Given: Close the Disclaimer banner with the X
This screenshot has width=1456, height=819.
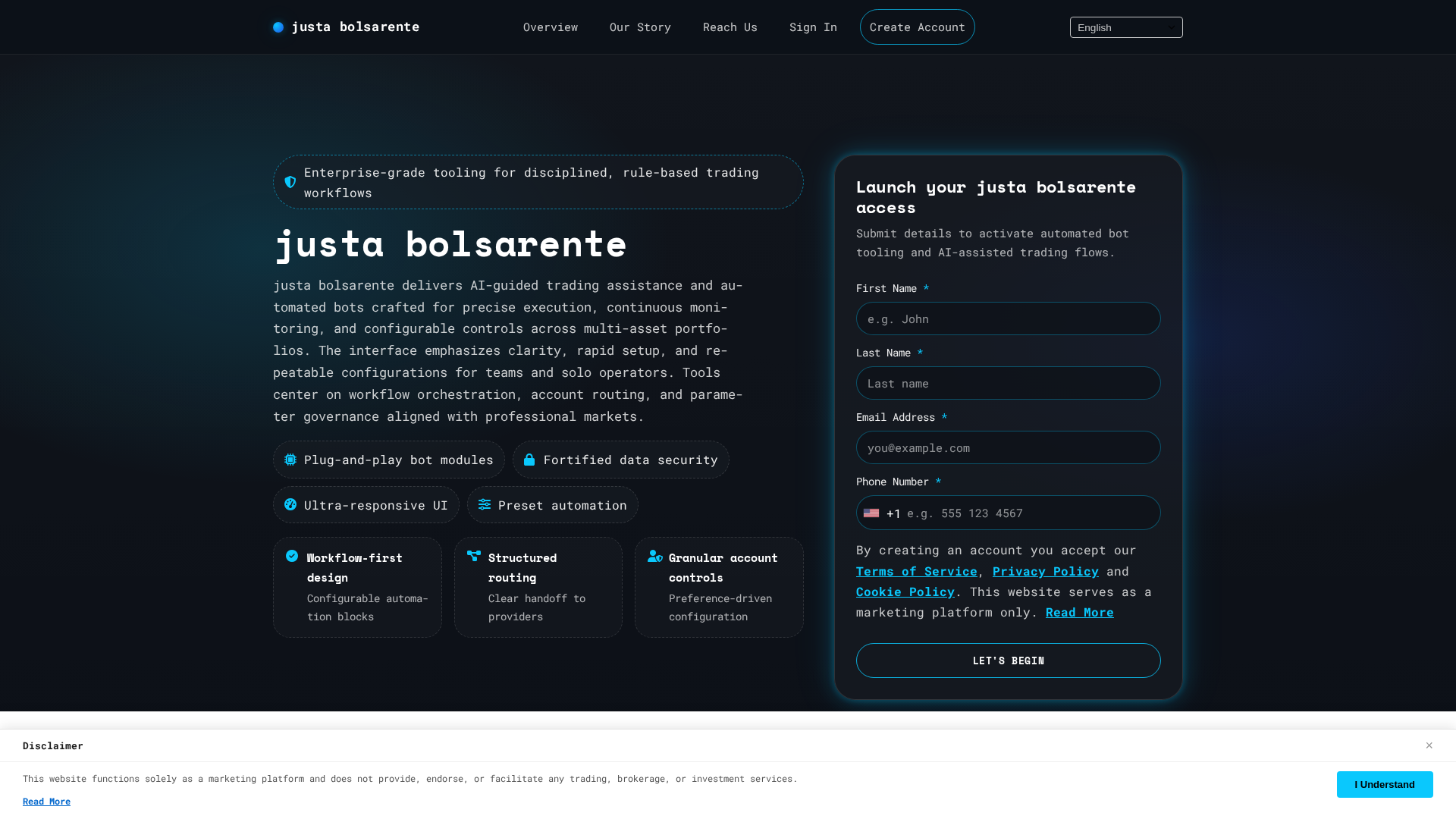Looking at the screenshot, I should (x=1429, y=745).
